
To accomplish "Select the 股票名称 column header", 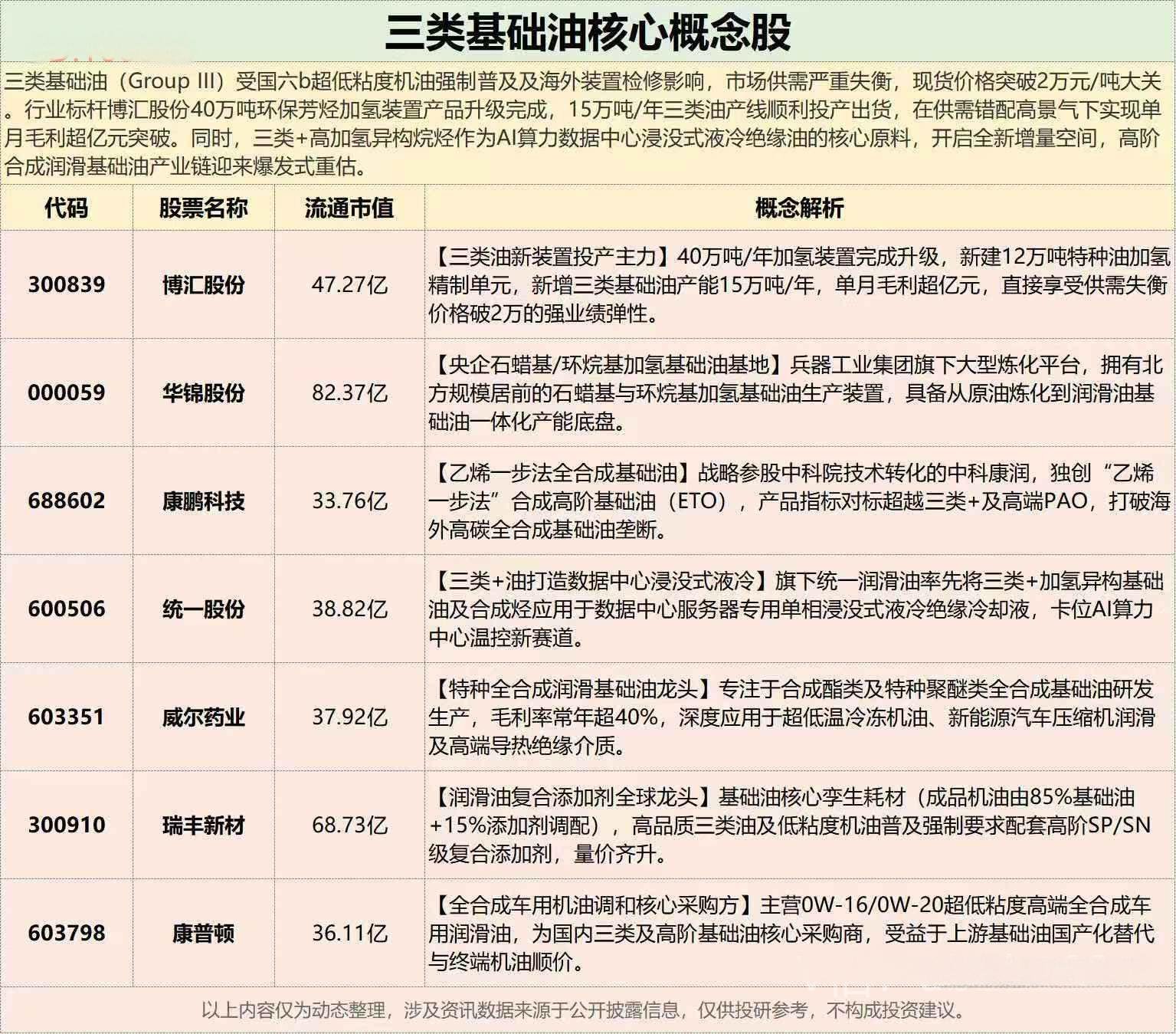I will [203, 208].
